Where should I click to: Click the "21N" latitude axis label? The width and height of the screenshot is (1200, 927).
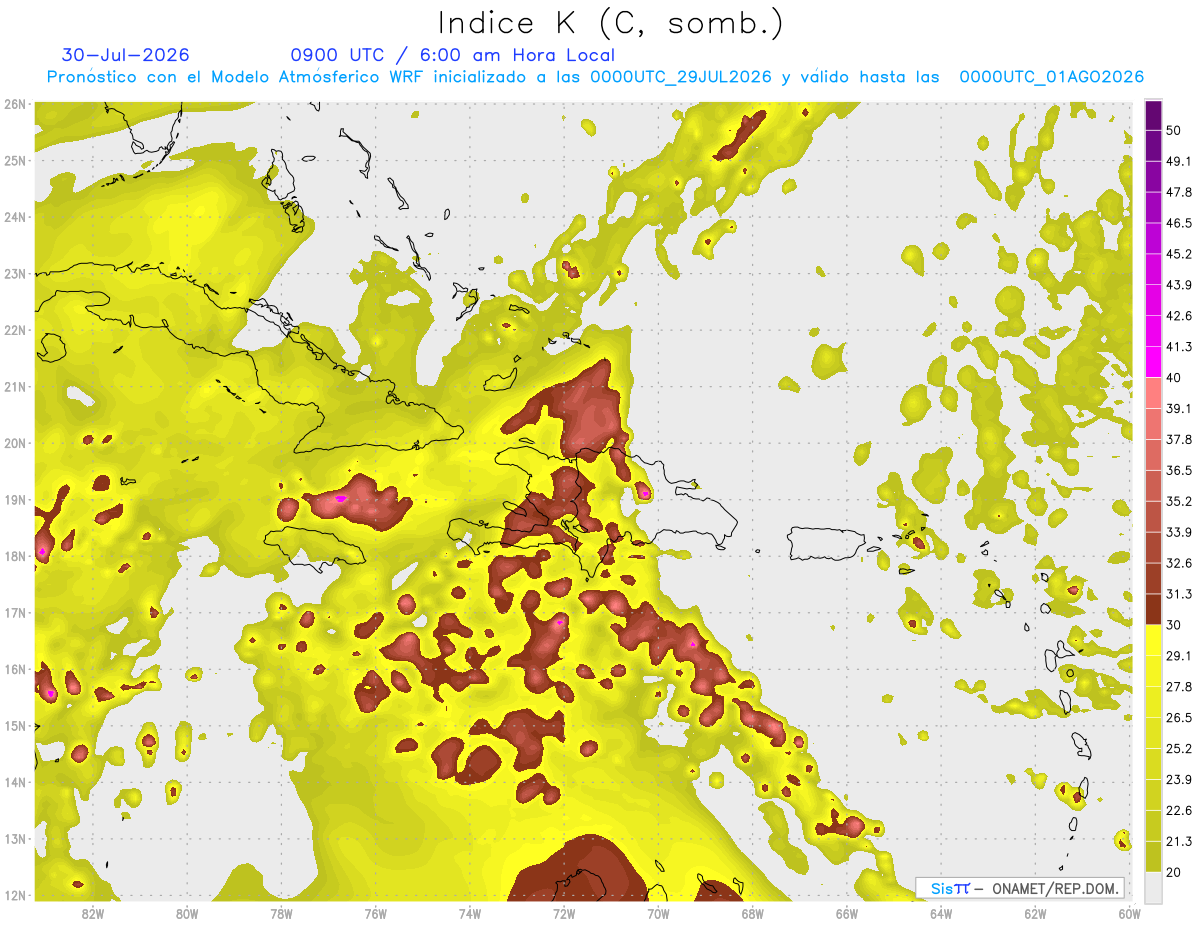point(14,386)
